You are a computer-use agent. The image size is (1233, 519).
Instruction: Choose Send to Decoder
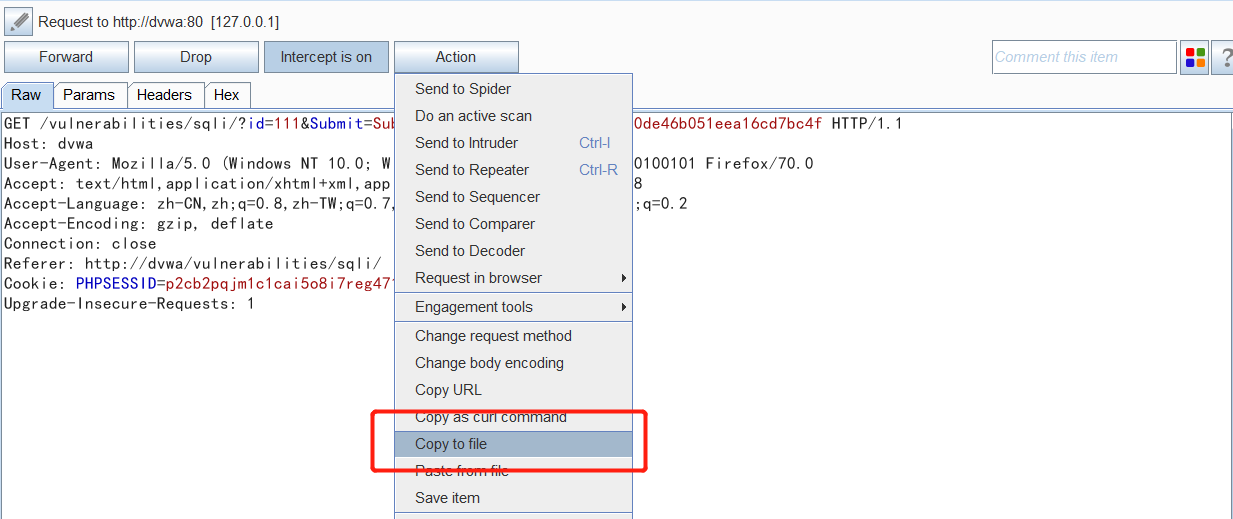(x=514, y=251)
